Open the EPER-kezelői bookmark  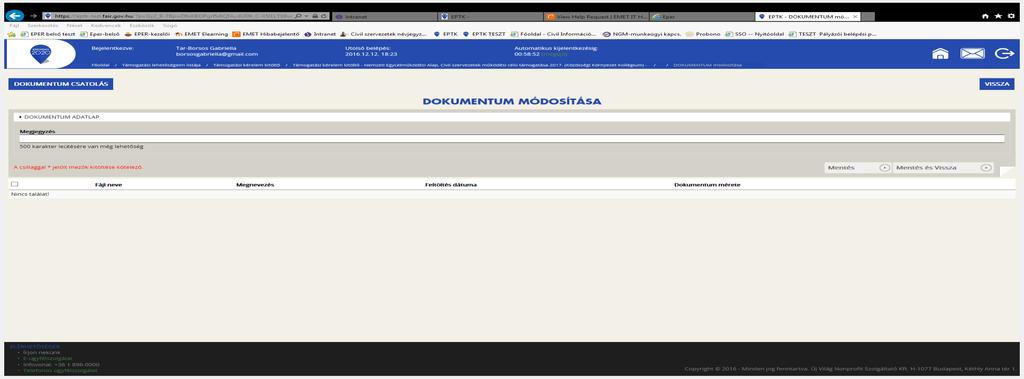tap(148, 34)
